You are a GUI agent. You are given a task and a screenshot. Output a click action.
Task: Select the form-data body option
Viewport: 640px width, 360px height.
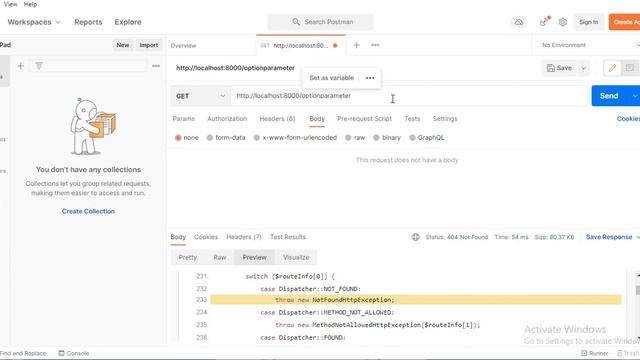click(x=226, y=138)
